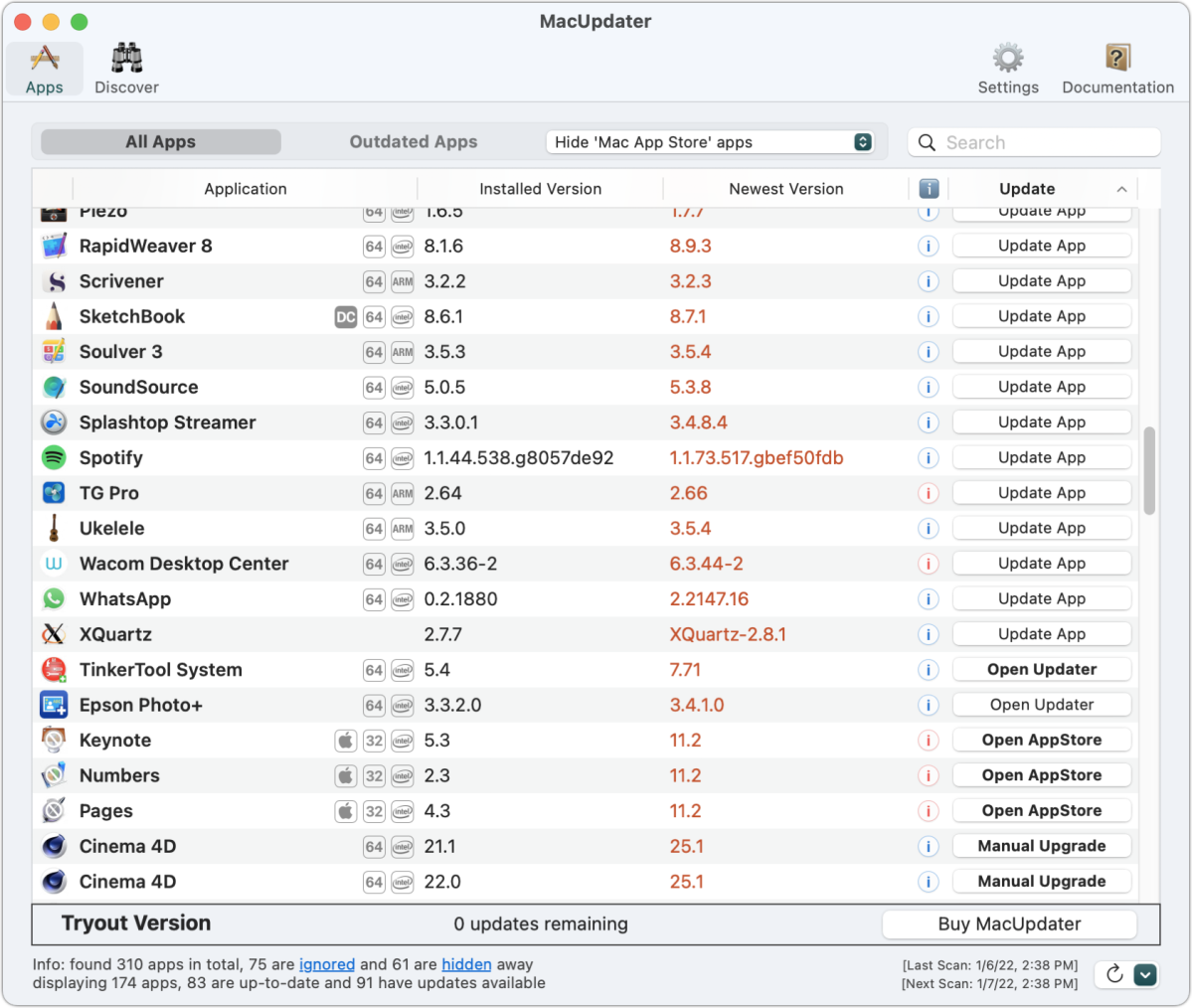This screenshot has width=1192, height=1008.
Task: Click Update App for WhatsApp
Action: (x=1041, y=599)
